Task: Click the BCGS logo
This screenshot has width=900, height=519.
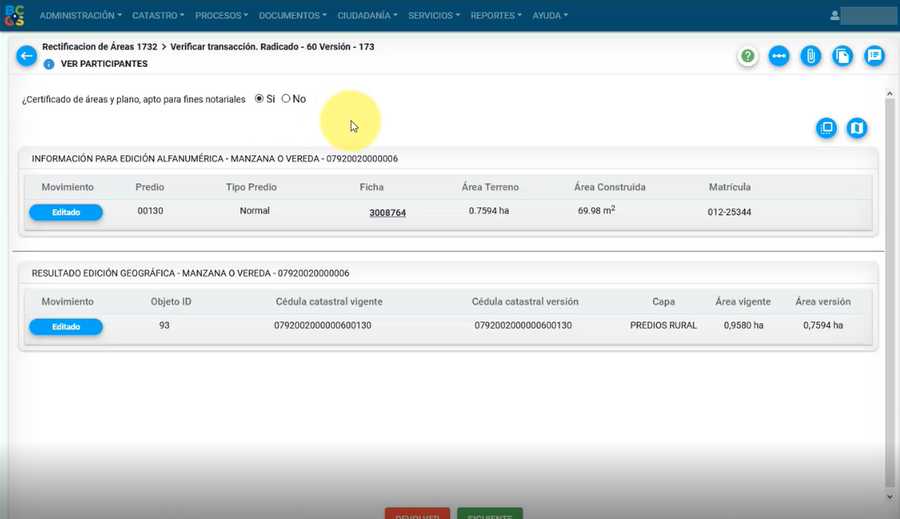Action: tap(14, 15)
